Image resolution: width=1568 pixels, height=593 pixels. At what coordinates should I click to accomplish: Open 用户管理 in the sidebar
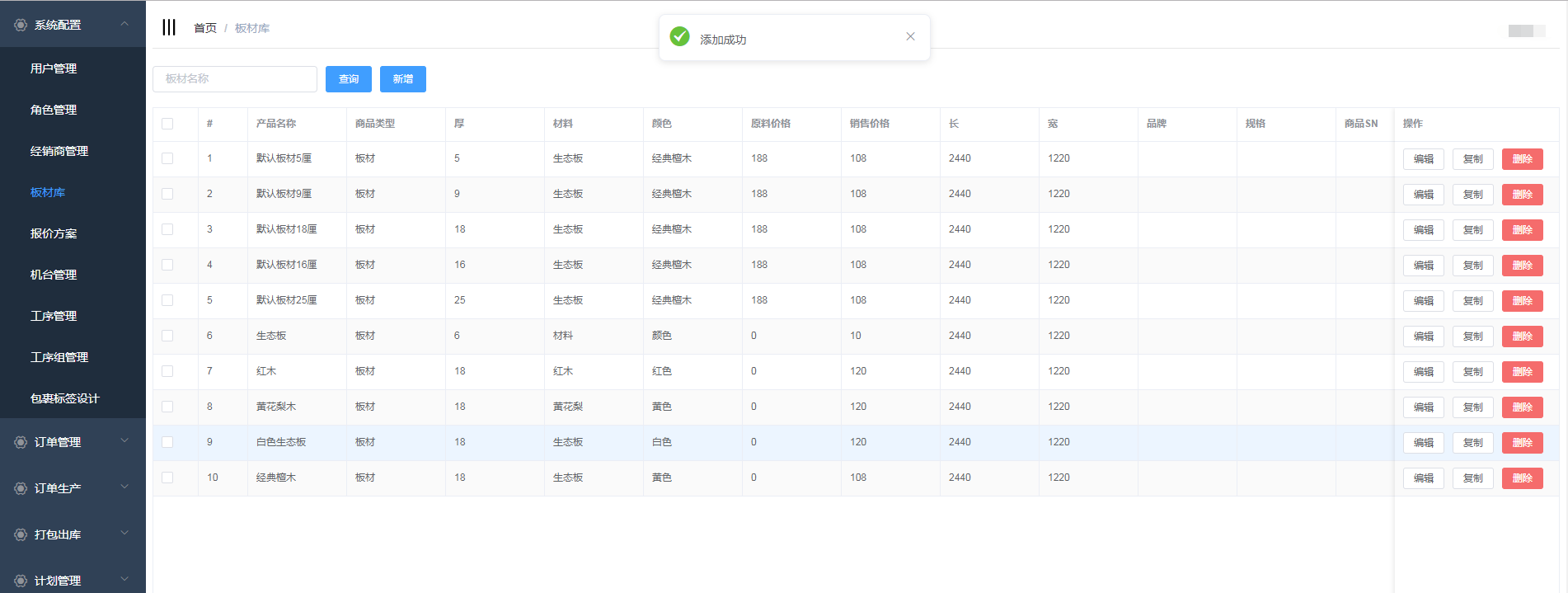pos(54,68)
